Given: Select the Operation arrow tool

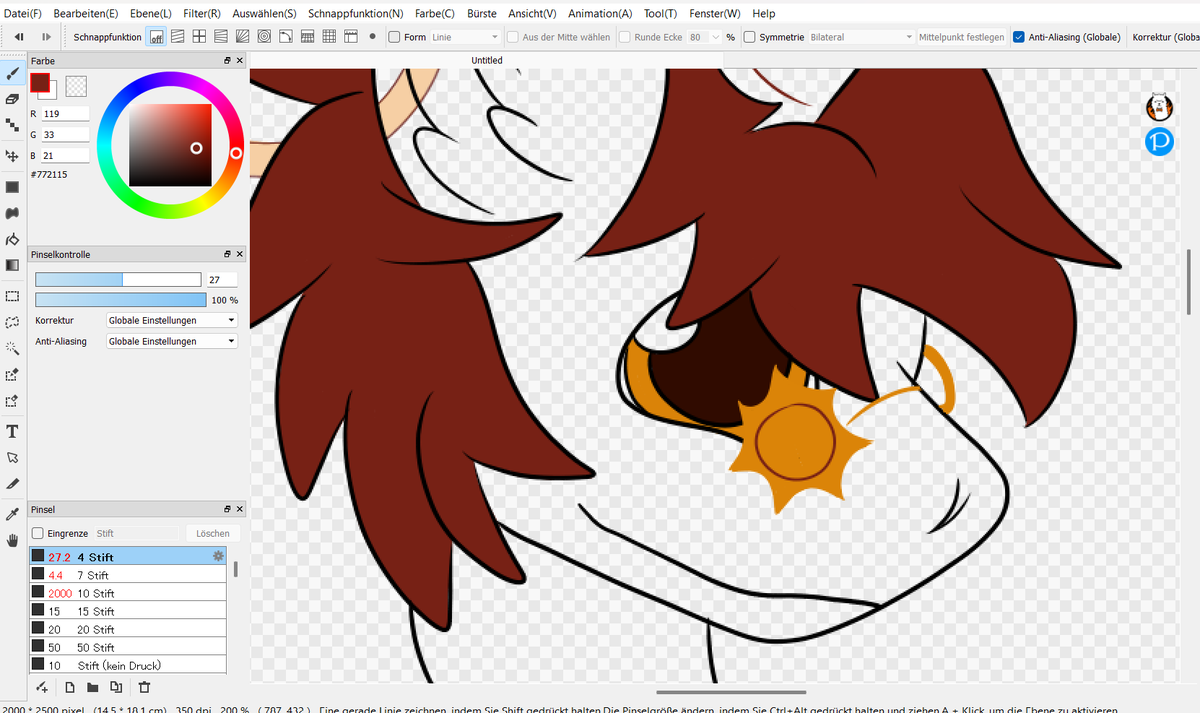Looking at the screenshot, I should click(12, 457).
